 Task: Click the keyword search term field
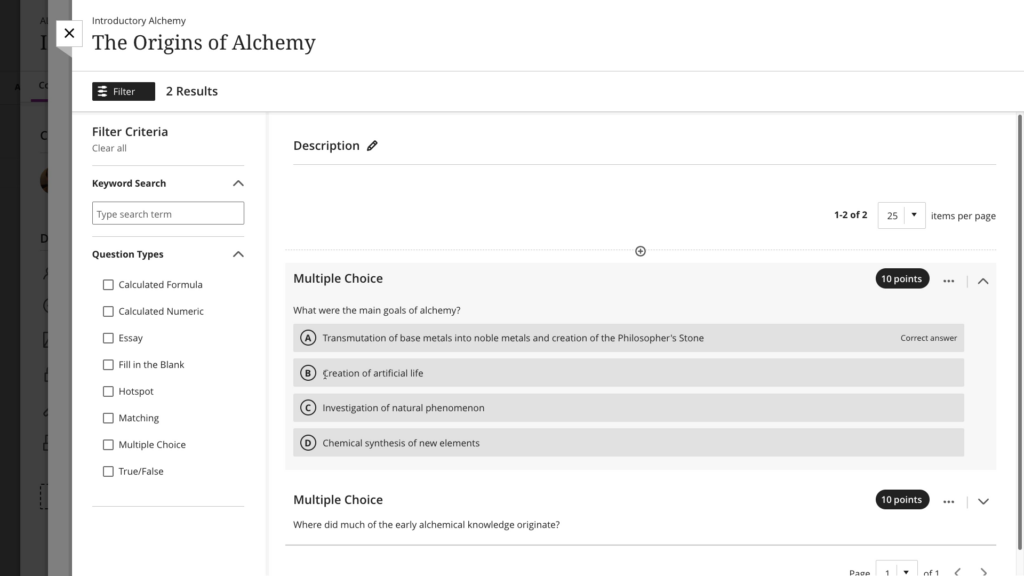[x=168, y=214]
